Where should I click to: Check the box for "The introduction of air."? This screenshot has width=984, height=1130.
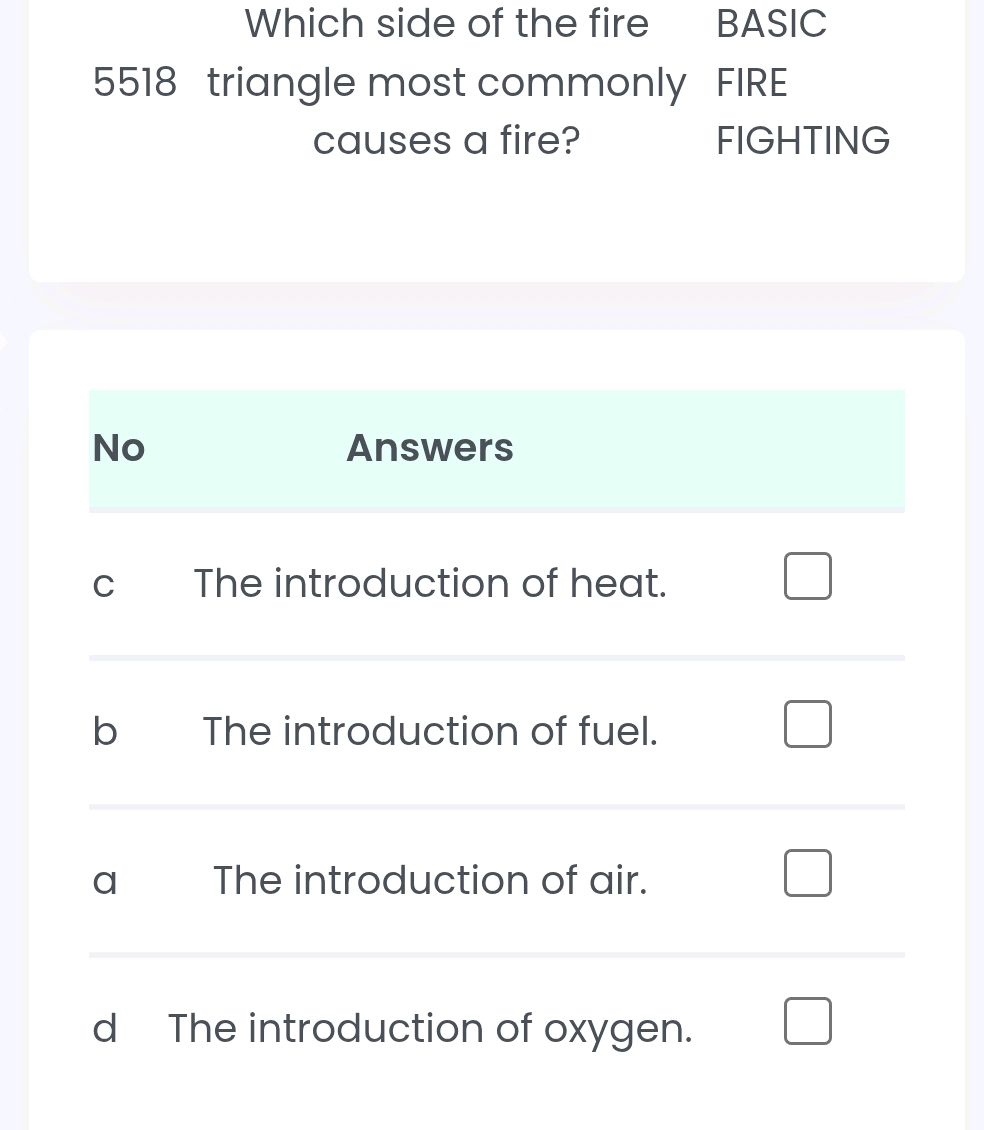807,873
